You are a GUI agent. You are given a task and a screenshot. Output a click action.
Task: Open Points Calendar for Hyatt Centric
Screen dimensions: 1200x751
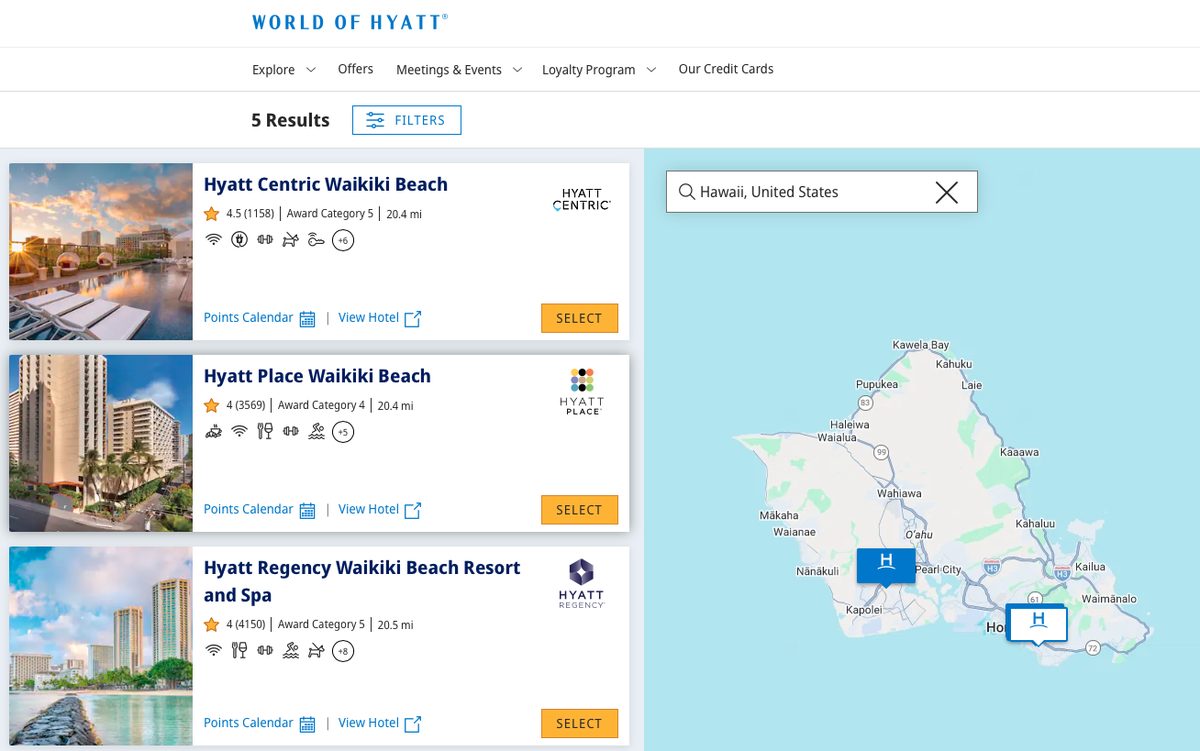tap(260, 318)
